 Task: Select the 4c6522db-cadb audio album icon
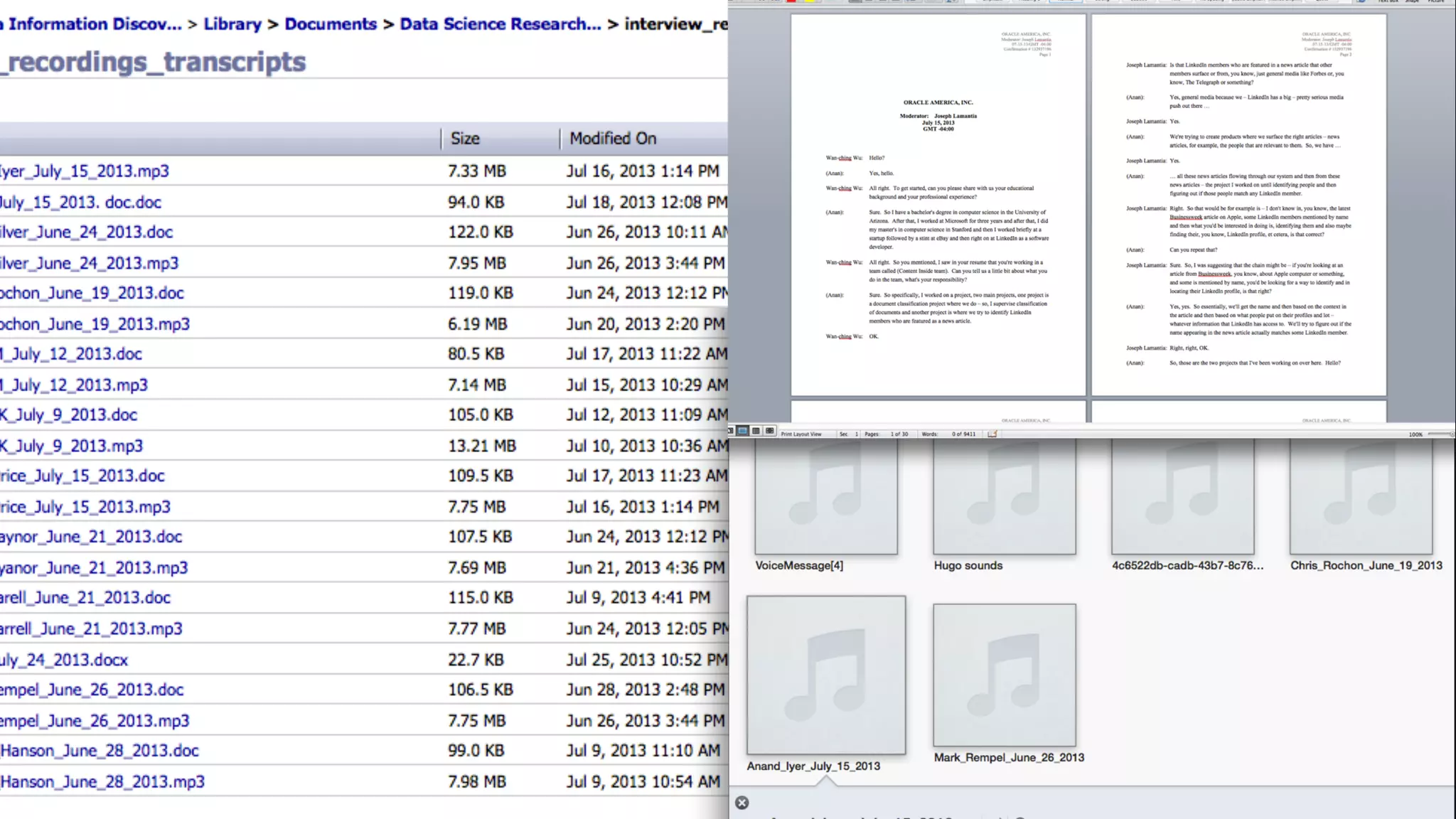[x=1182, y=498]
